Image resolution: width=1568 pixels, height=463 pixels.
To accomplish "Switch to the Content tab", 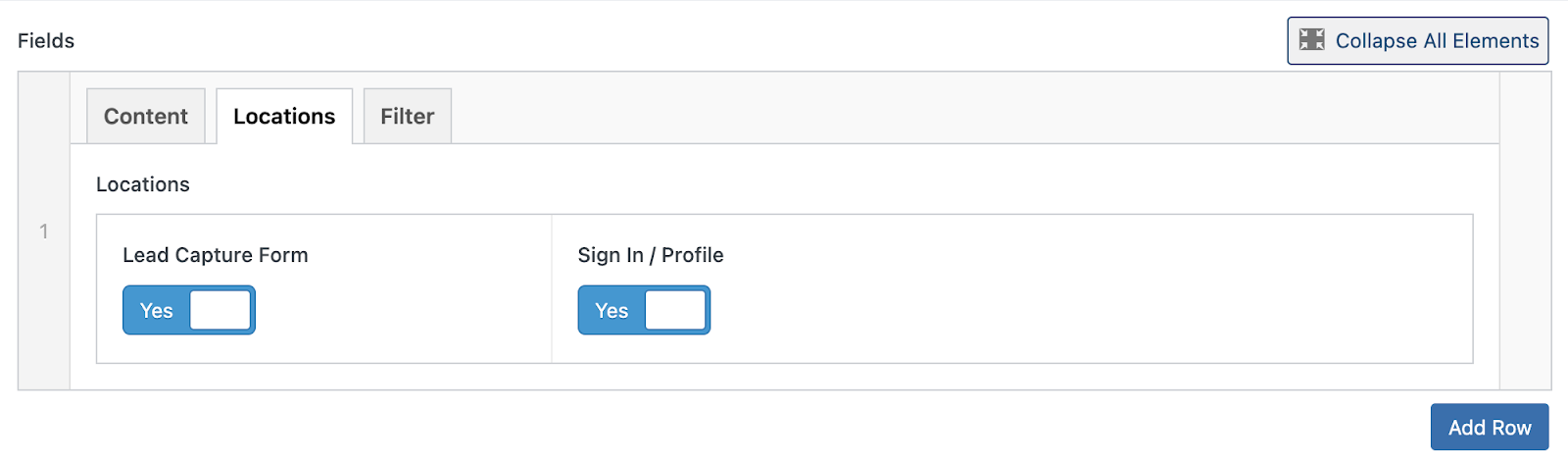I will [x=146, y=116].
